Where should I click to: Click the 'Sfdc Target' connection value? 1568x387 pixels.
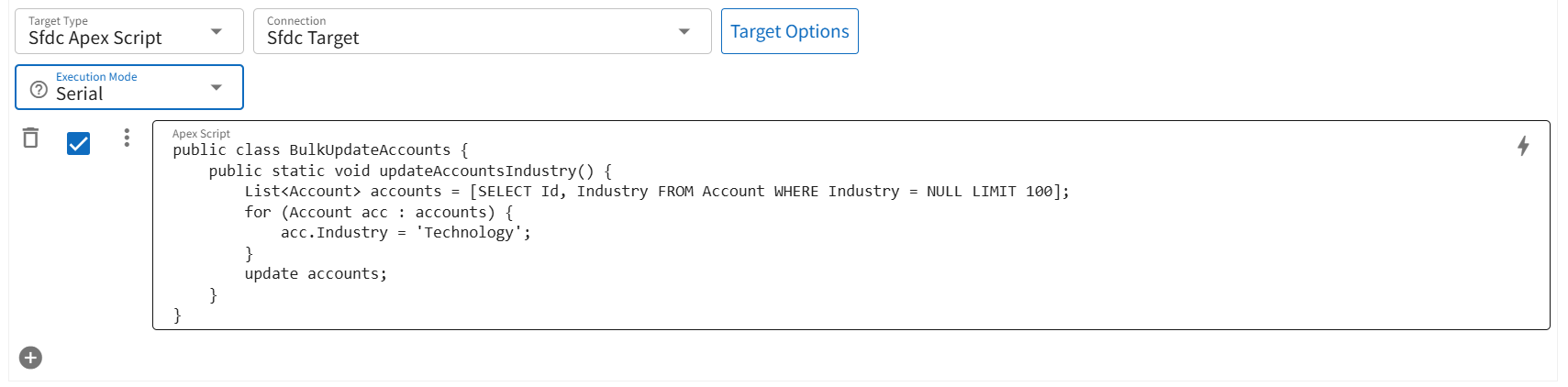click(x=313, y=39)
